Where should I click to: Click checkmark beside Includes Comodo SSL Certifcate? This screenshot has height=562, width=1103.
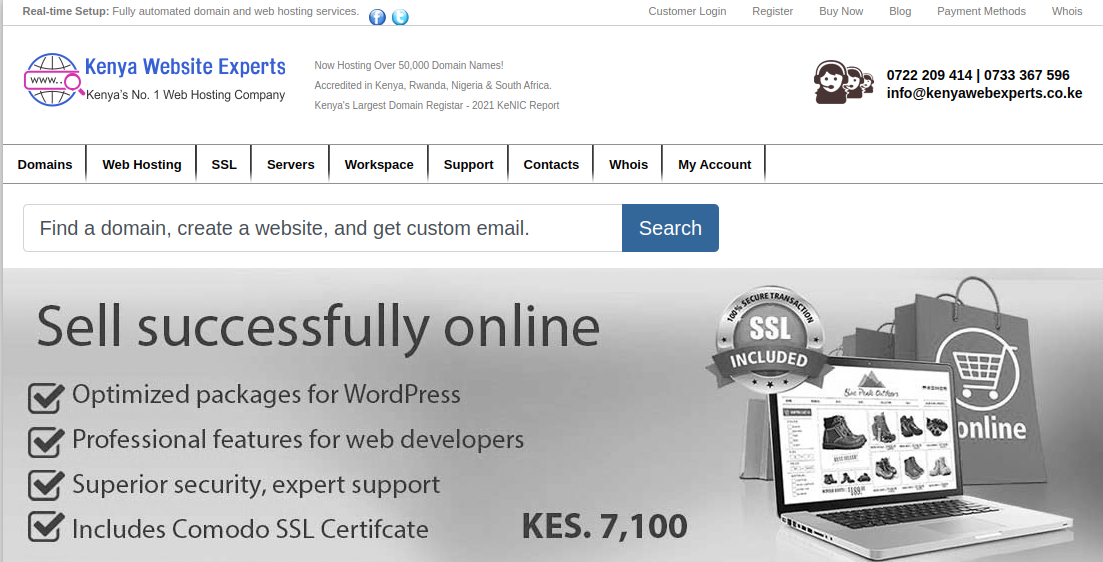(x=46, y=527)
